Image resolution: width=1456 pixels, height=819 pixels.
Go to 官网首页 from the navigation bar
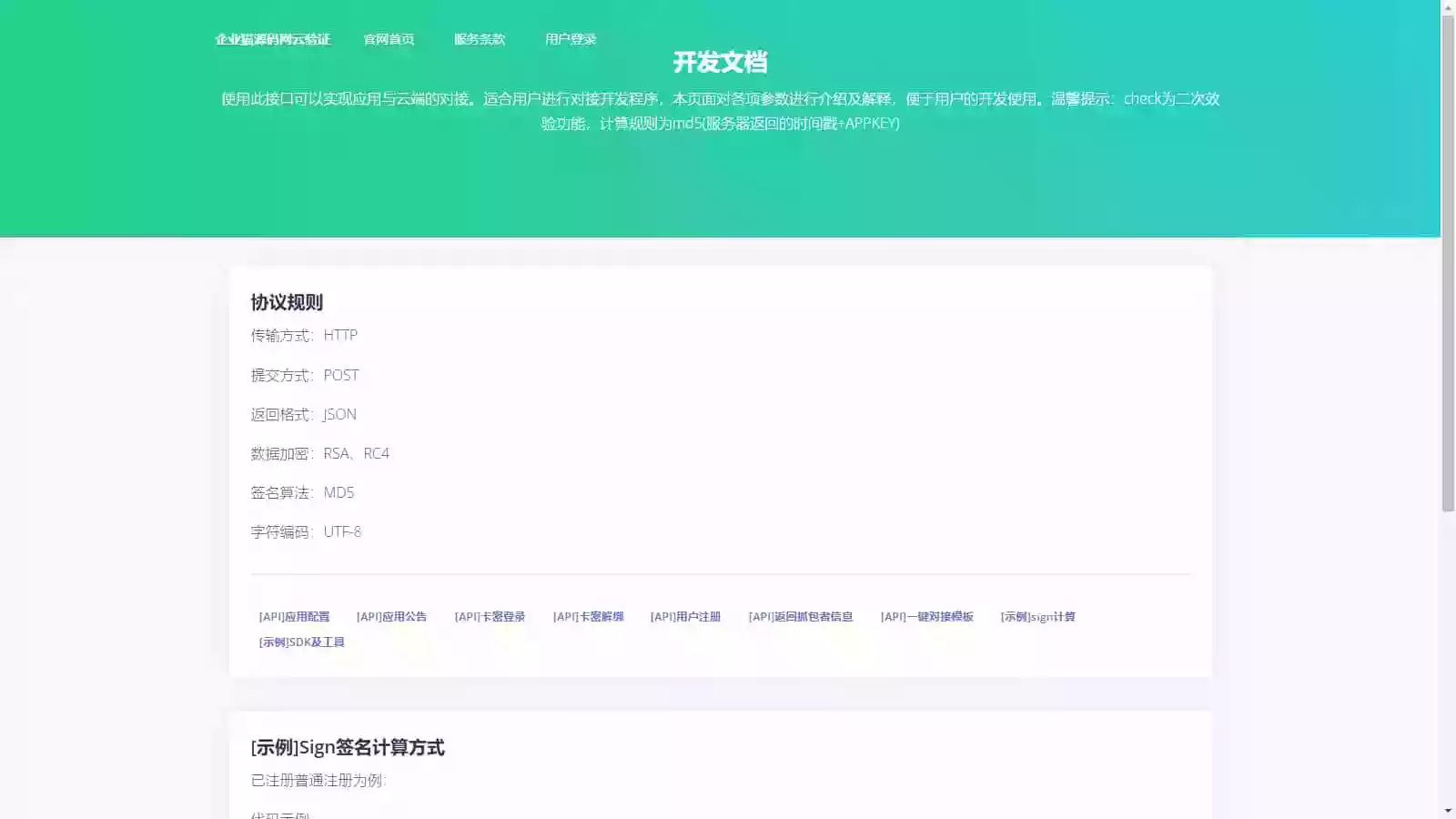[x=389, y=39]
